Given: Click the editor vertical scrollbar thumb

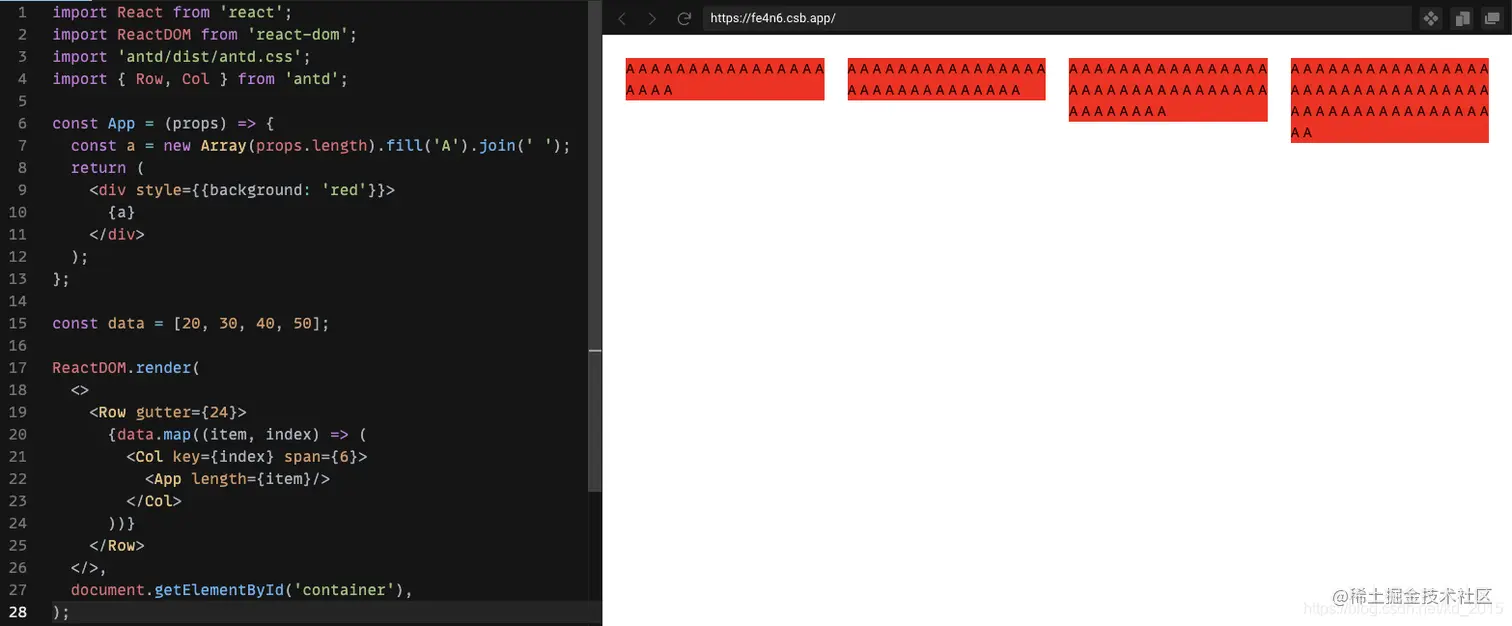Looking at the screenshot, I should coord(595,420).
